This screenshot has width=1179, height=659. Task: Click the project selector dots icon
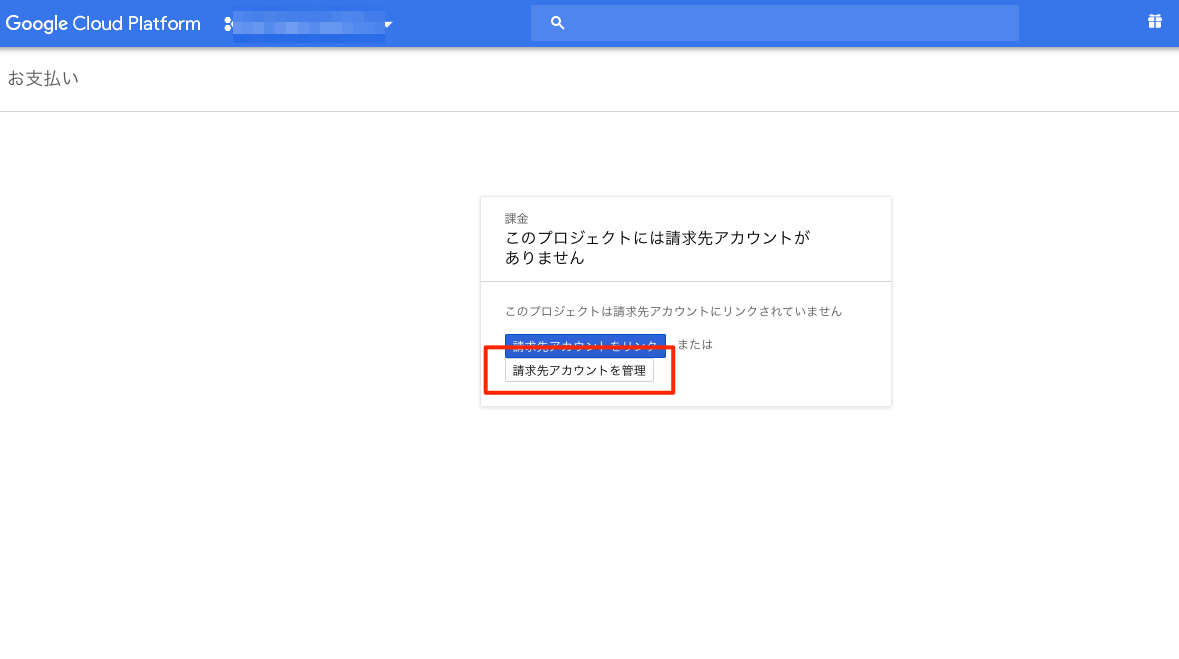228,24
